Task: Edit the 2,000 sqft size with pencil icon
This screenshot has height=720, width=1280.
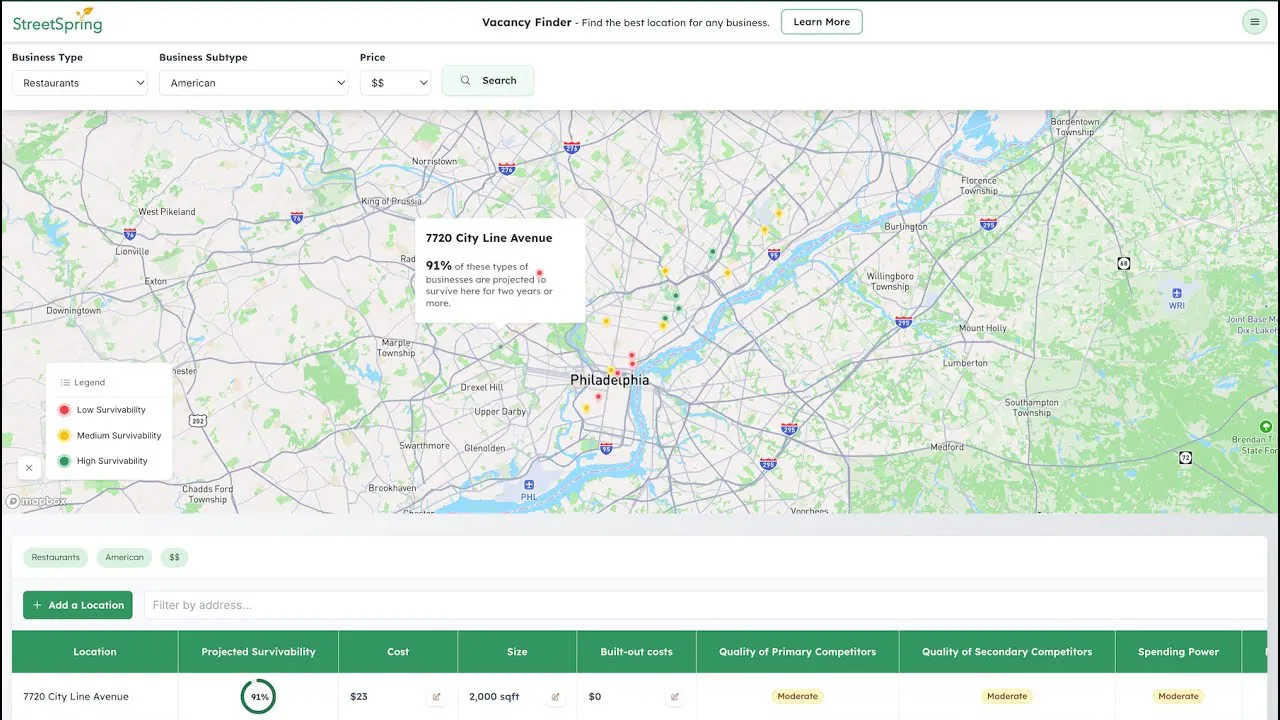Action: 555,697
